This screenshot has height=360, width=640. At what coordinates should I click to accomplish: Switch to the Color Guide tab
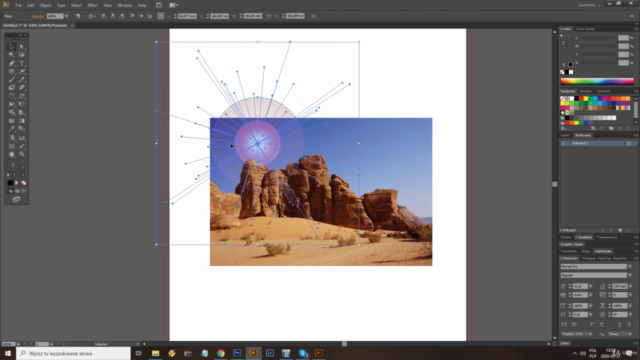pos(585,29)
